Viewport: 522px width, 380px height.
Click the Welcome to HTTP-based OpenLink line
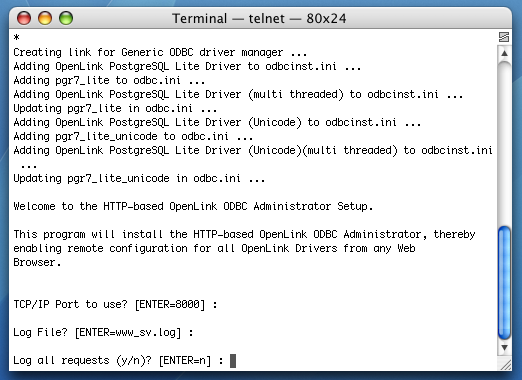click(193, 206)
